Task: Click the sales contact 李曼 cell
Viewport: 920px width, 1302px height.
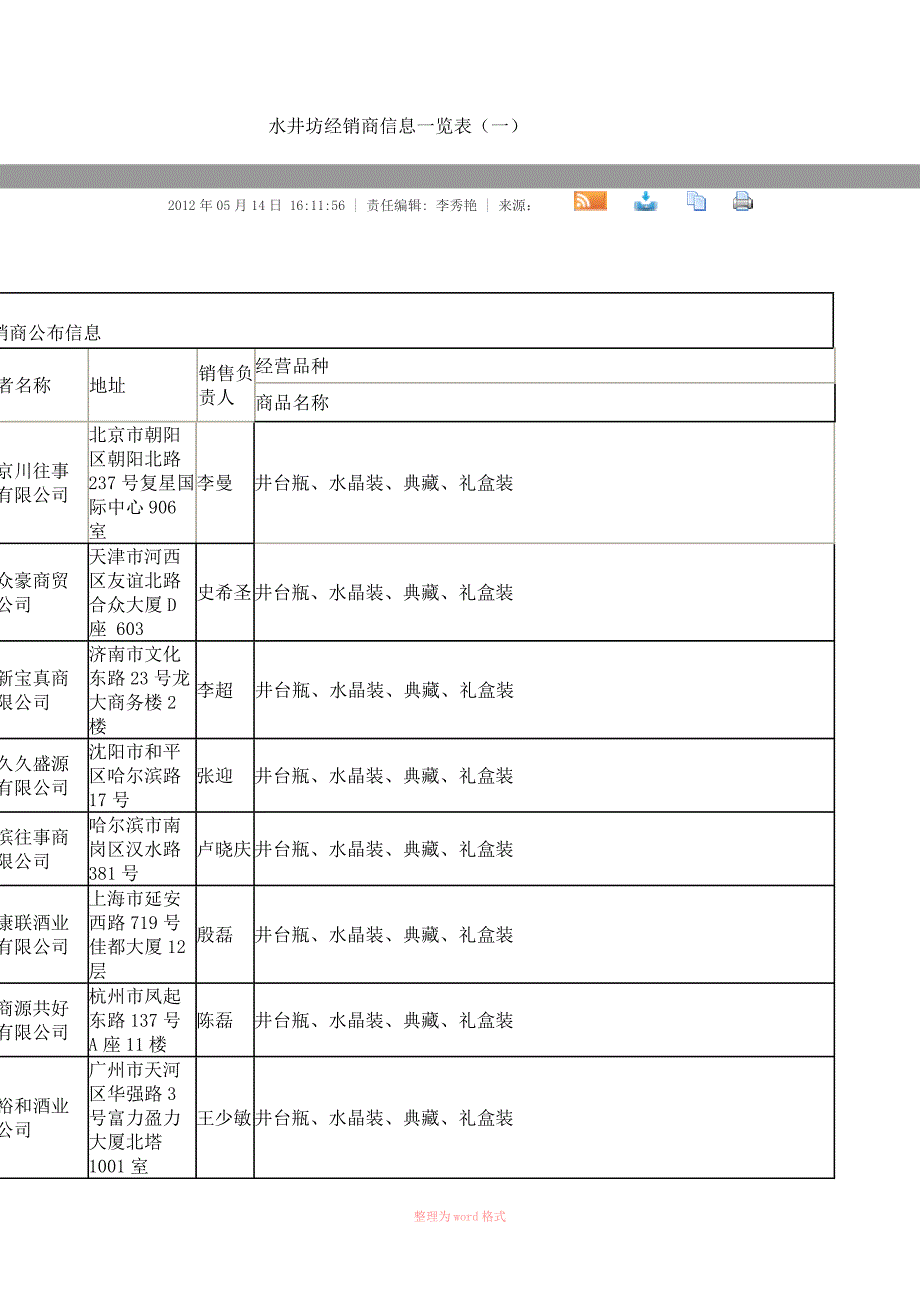Action: pos(215,483)
